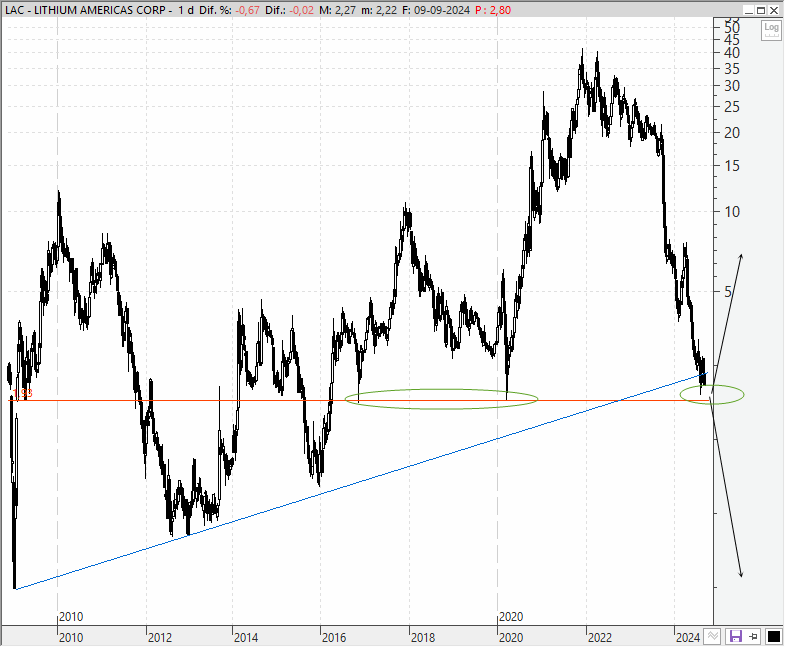Click the red 'P: 2,80' value
785x647 pixels.
click(493, 10)
